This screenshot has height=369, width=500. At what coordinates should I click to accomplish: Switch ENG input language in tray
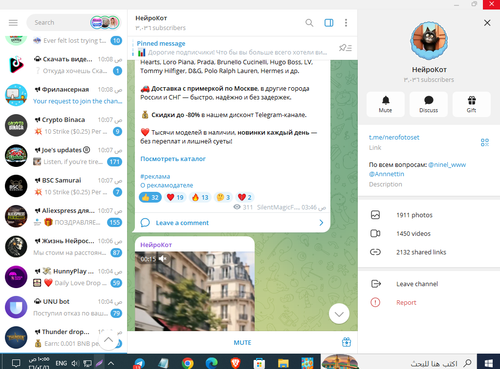61,363
